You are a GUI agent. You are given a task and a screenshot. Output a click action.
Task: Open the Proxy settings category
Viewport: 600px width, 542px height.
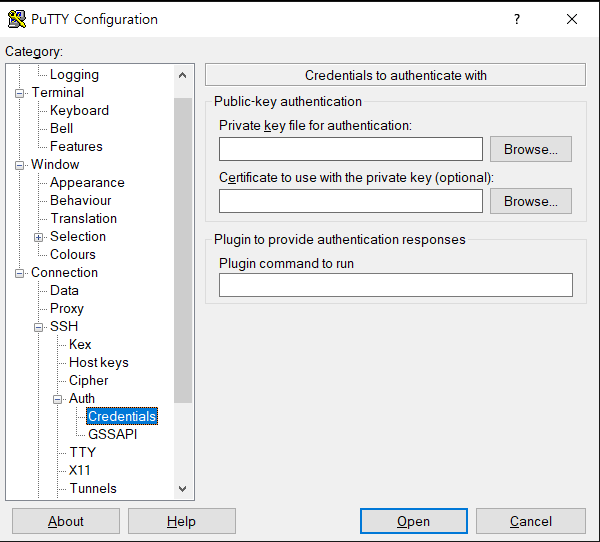tap(67, 309)
